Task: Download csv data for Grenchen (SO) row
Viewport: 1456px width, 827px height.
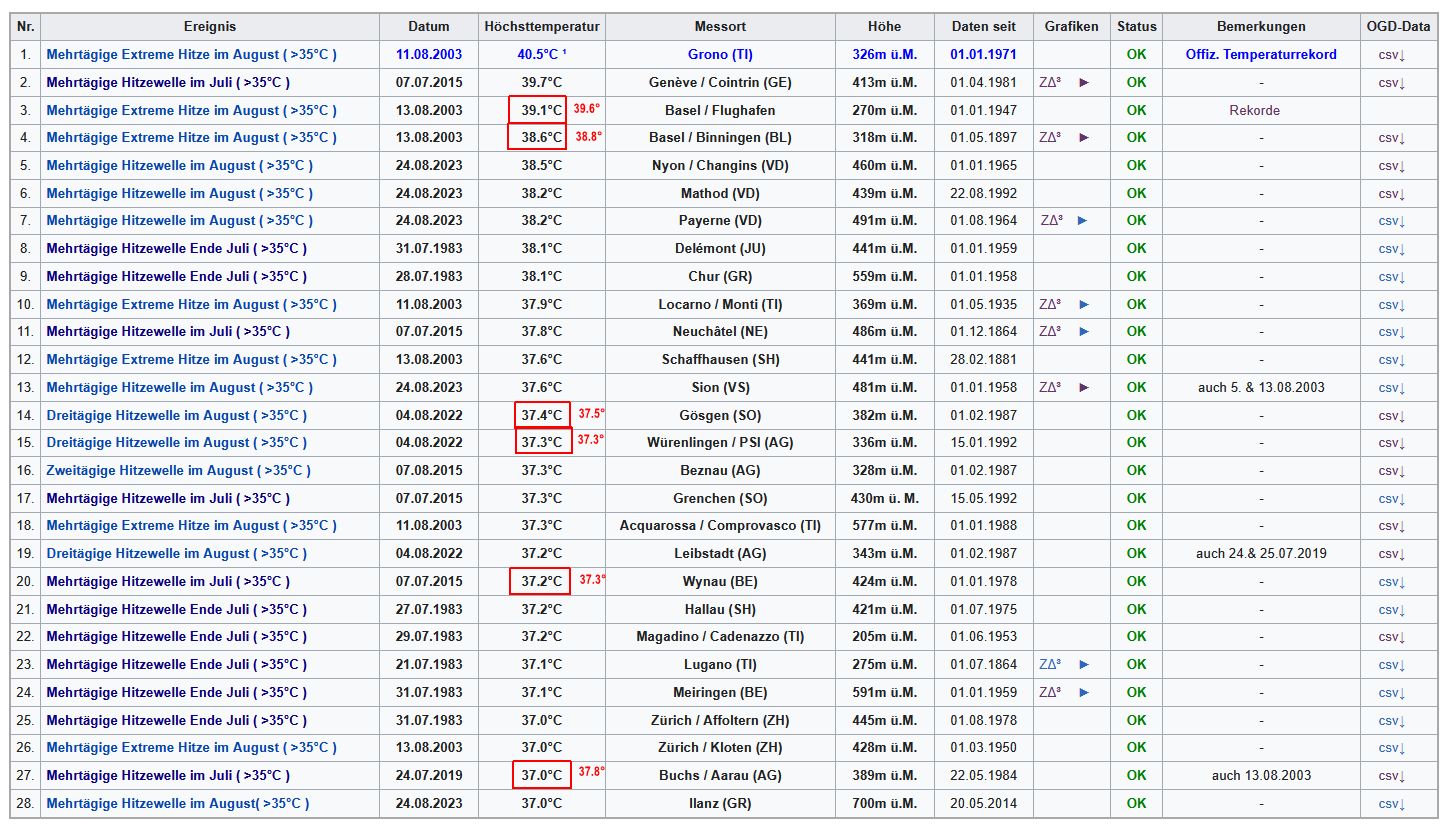Action: pos(1392,498)
